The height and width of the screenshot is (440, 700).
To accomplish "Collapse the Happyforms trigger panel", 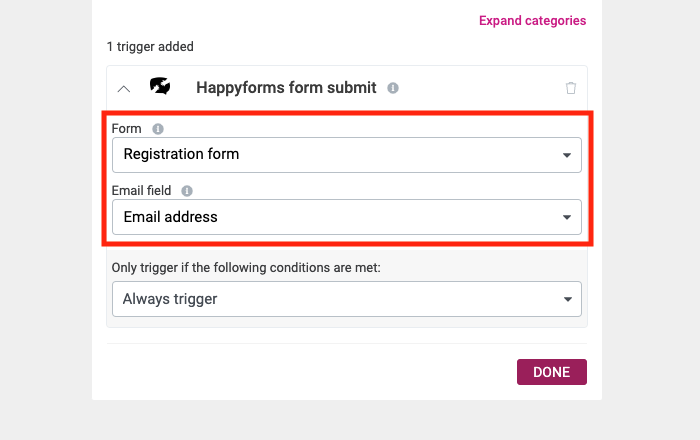I will 124,89.
